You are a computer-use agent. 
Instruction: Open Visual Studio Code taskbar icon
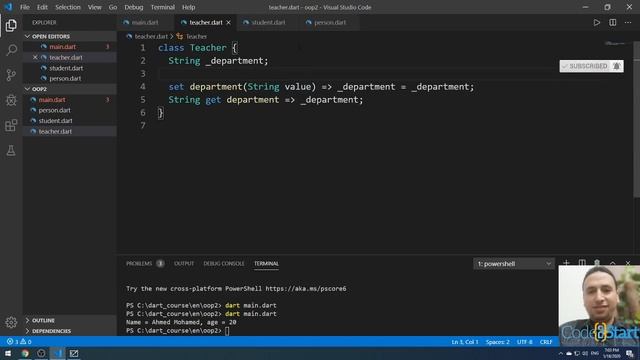pyautogui.click(x=58, y=353)
